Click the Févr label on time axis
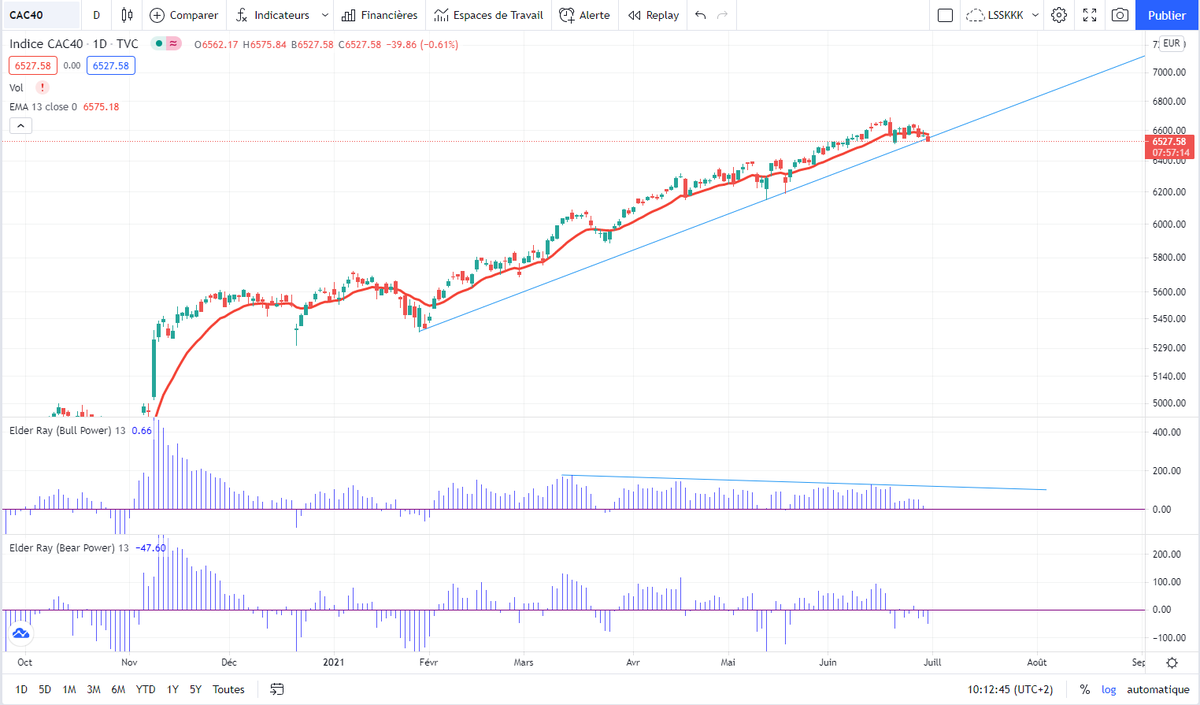 (429, 662)
